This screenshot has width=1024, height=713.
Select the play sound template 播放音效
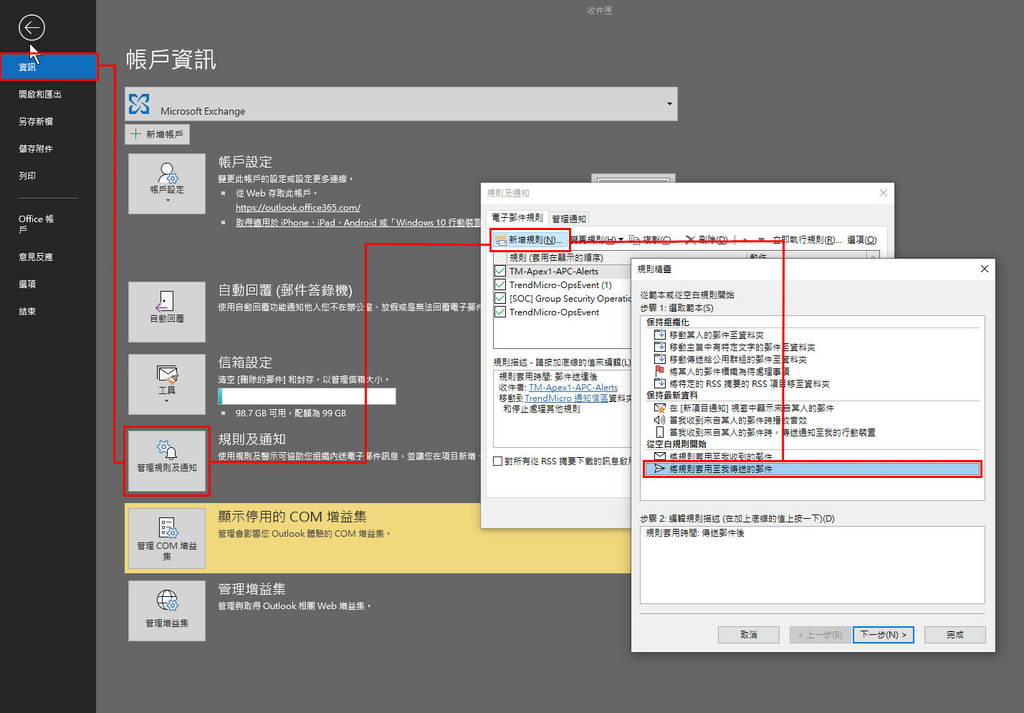click(730, 420)
